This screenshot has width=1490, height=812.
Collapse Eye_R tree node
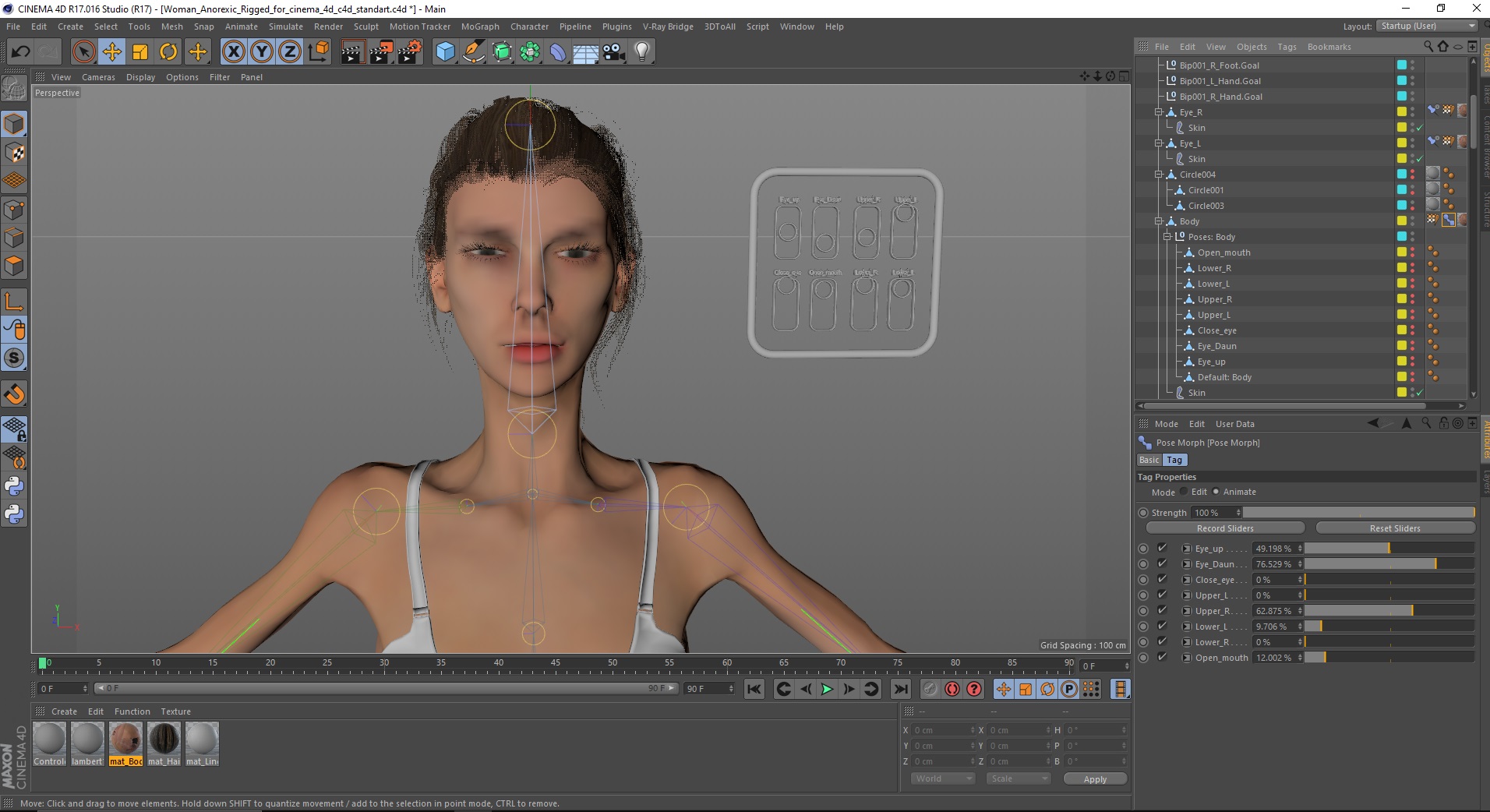click(x=1159, y=112)
